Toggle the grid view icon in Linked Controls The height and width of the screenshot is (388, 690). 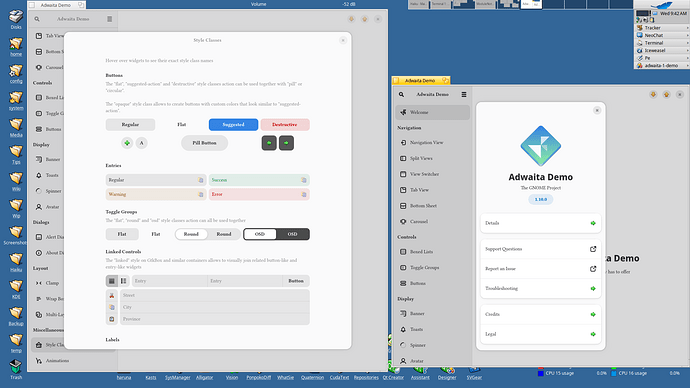112,281
